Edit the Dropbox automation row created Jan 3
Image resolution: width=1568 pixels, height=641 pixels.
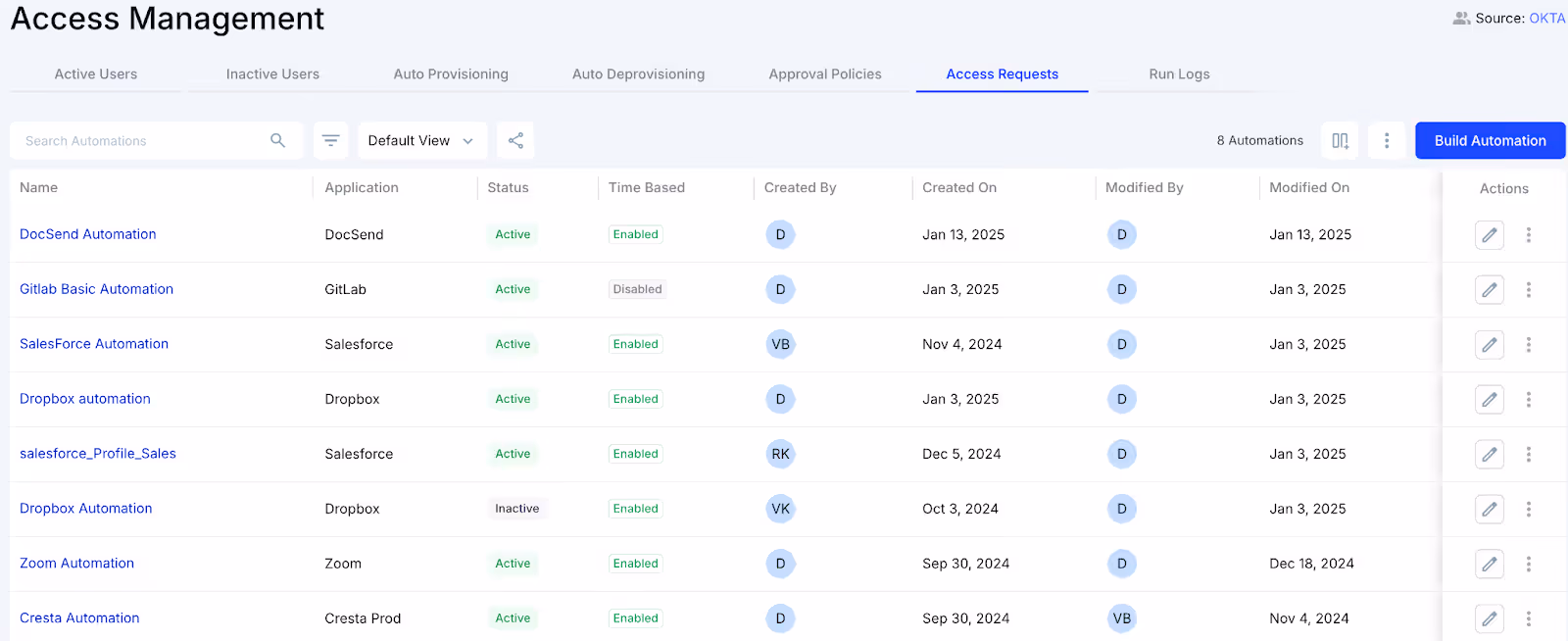[x=1490, y=399]
